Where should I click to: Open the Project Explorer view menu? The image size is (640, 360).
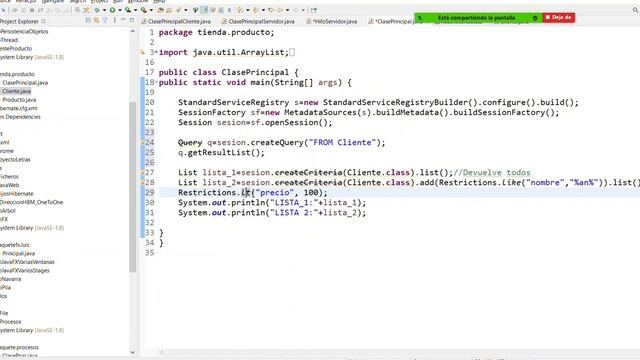click(115, 20)
